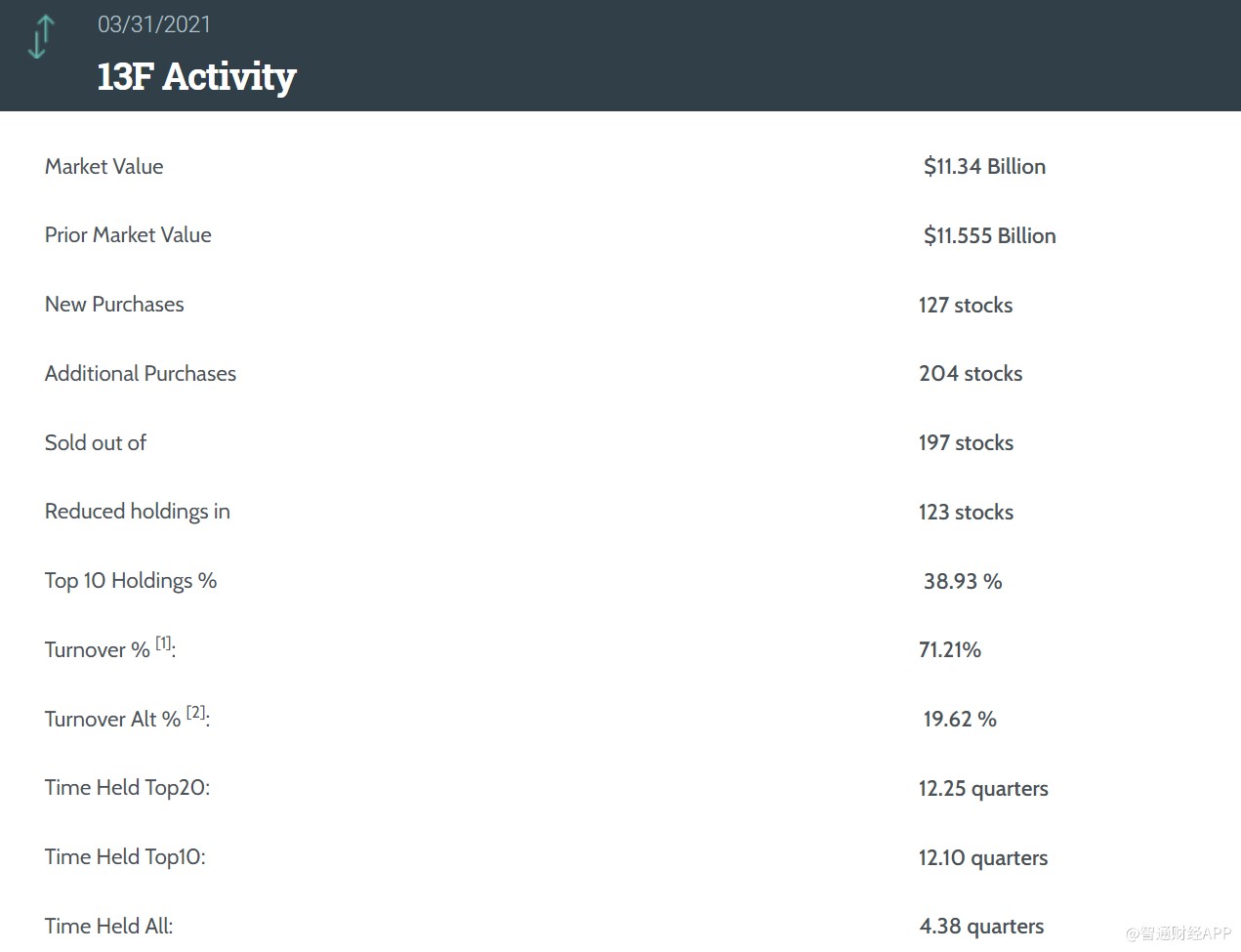The height and width of the screenshot is (952, 1241).
Task: Click the 4.38 quarters value
Action: click(981, 927)
